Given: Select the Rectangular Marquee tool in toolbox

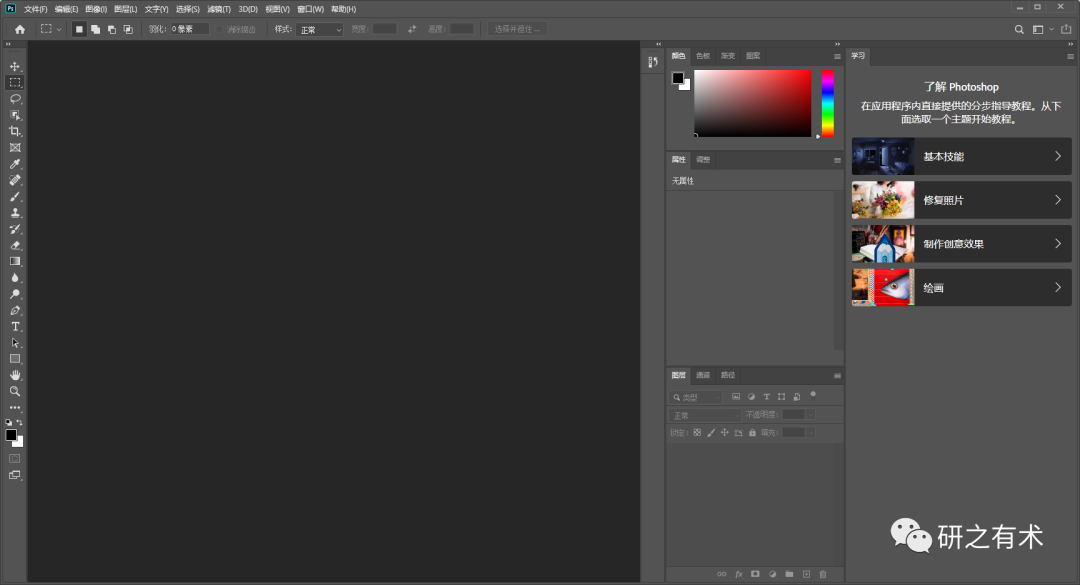Looking at the screenshot, I should point(14,83).
